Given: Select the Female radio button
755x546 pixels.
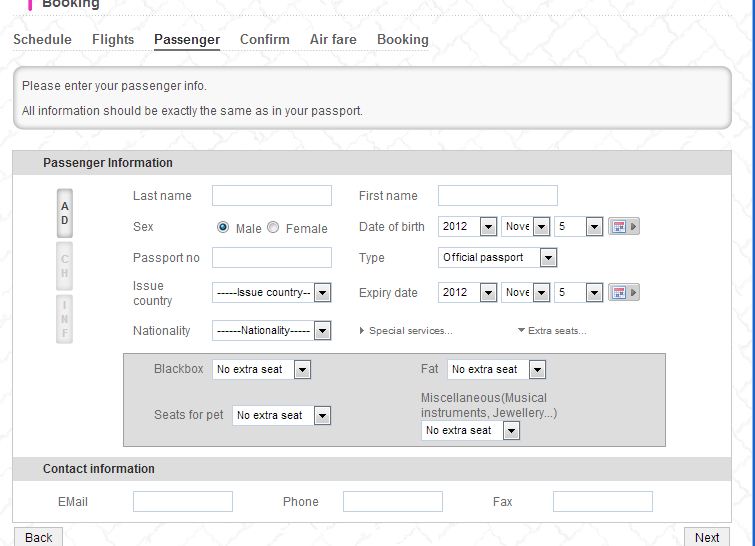Looking at the screenshot, I should (273, 227).
